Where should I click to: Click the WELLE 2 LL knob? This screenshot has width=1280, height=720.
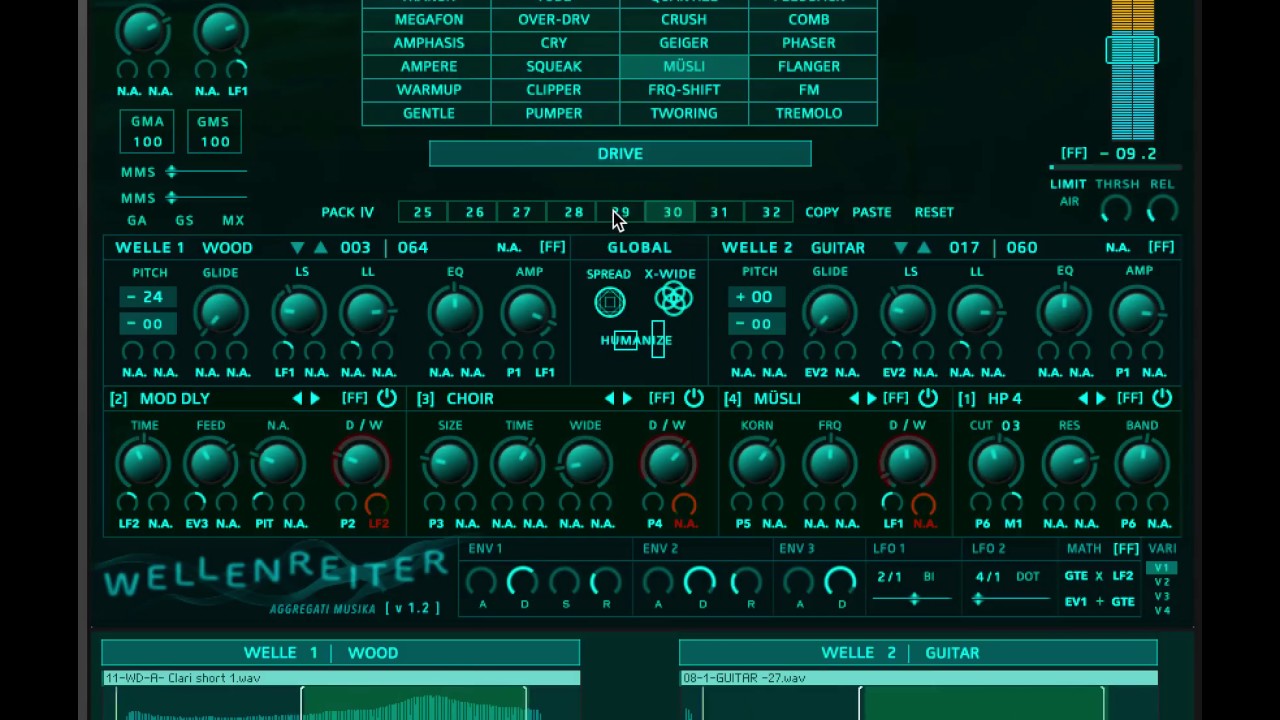(x=976, y=313)
